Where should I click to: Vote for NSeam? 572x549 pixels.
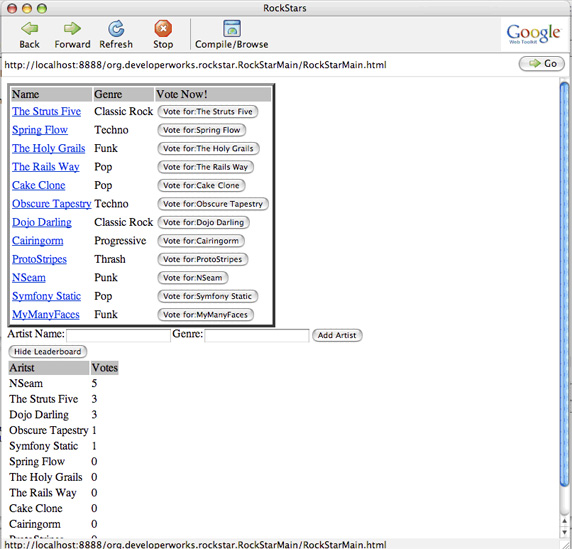pyautogui.click(x=193, y=278)
